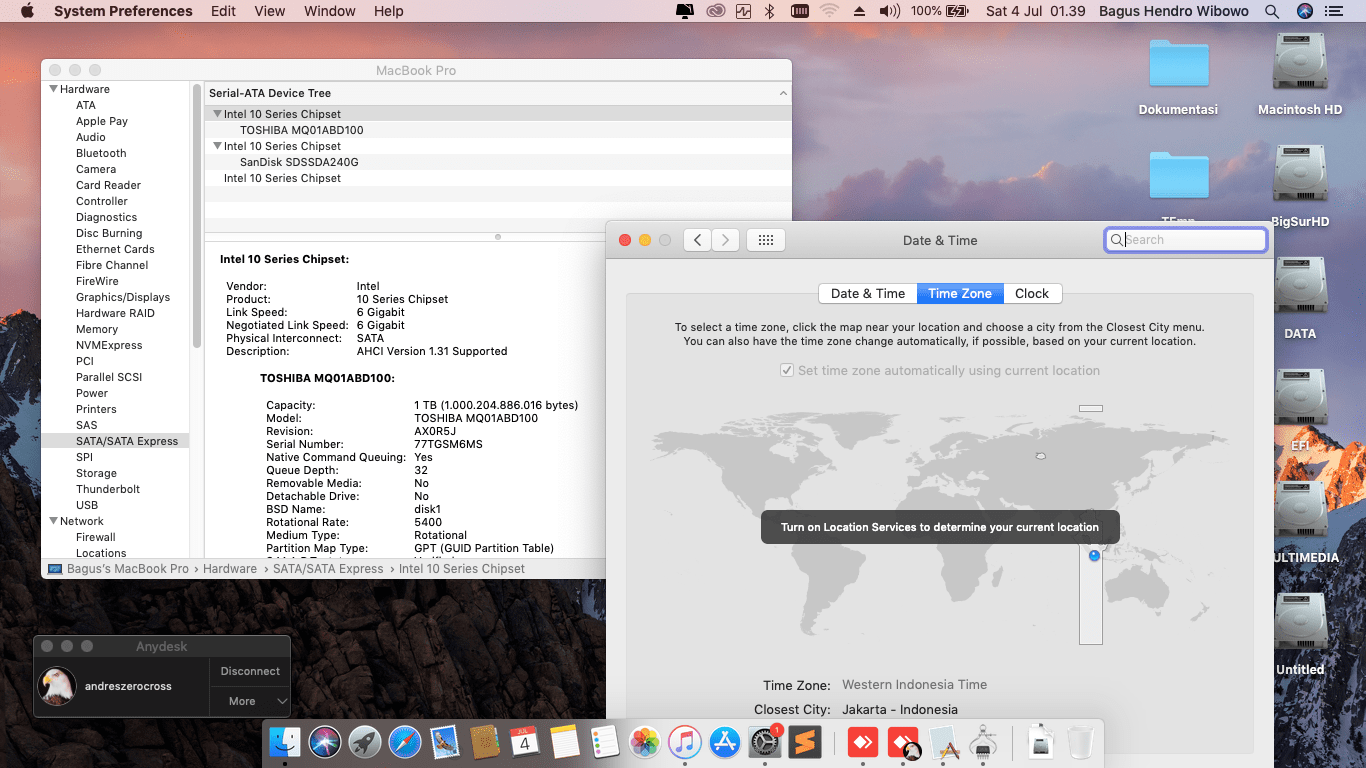Open Trash in the Dock
This screenshot has height=768, width=1366.
1080,742
